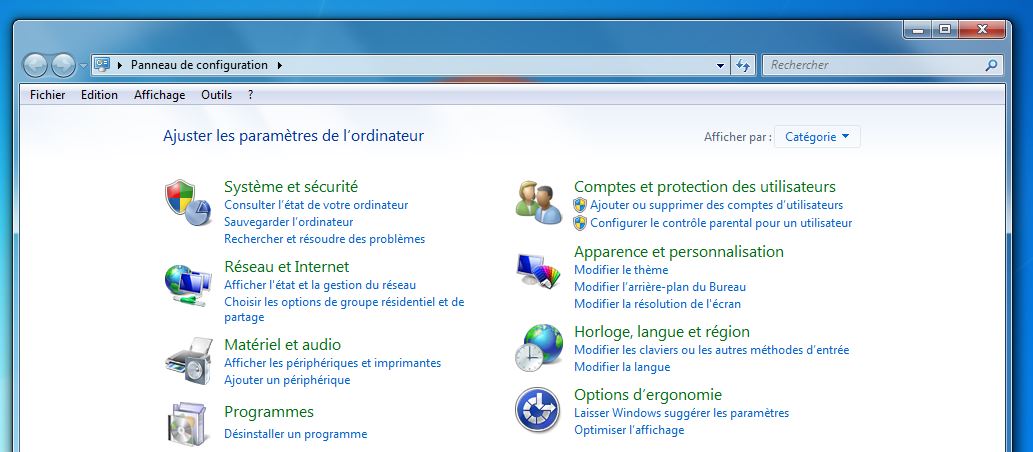The height and width of the screenshot is (452, 1033).
Task: Click the refresh button next to address bar
Action: coord(742,65)
